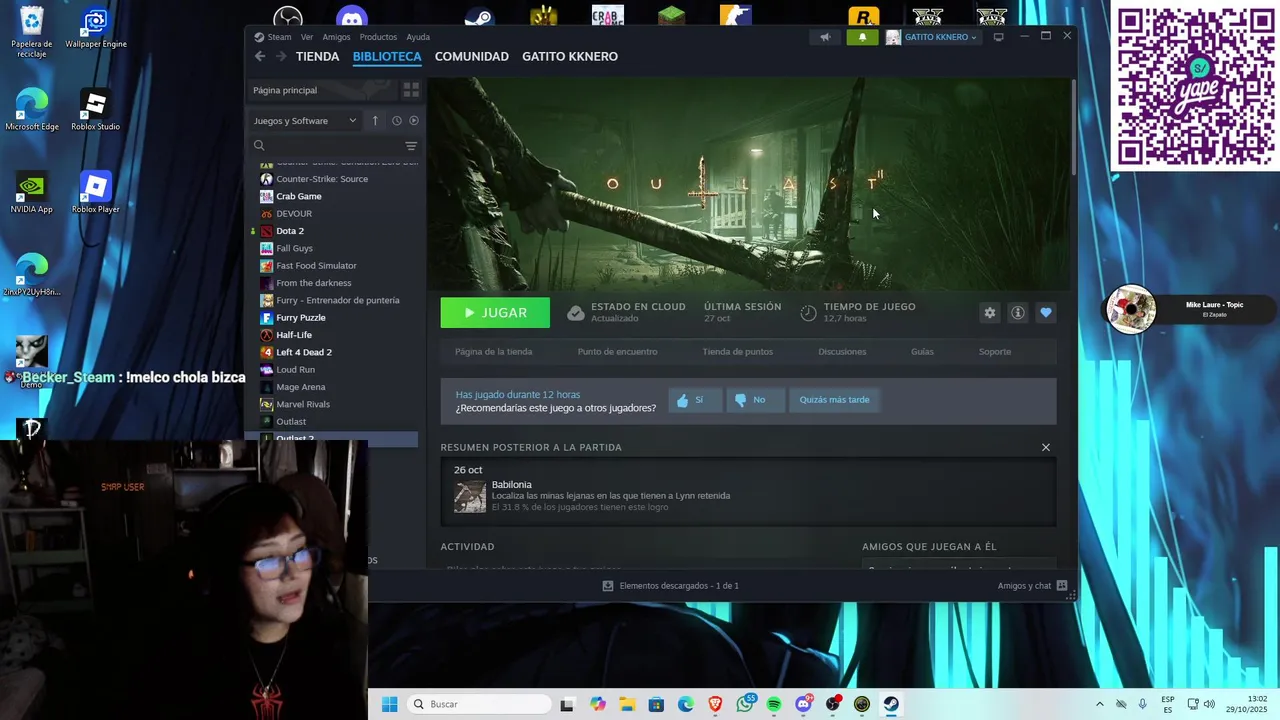The width and height of the screenshot is (1280, 720).
Task: Open advanced filters icon beside library search
Action: point(411,146)
